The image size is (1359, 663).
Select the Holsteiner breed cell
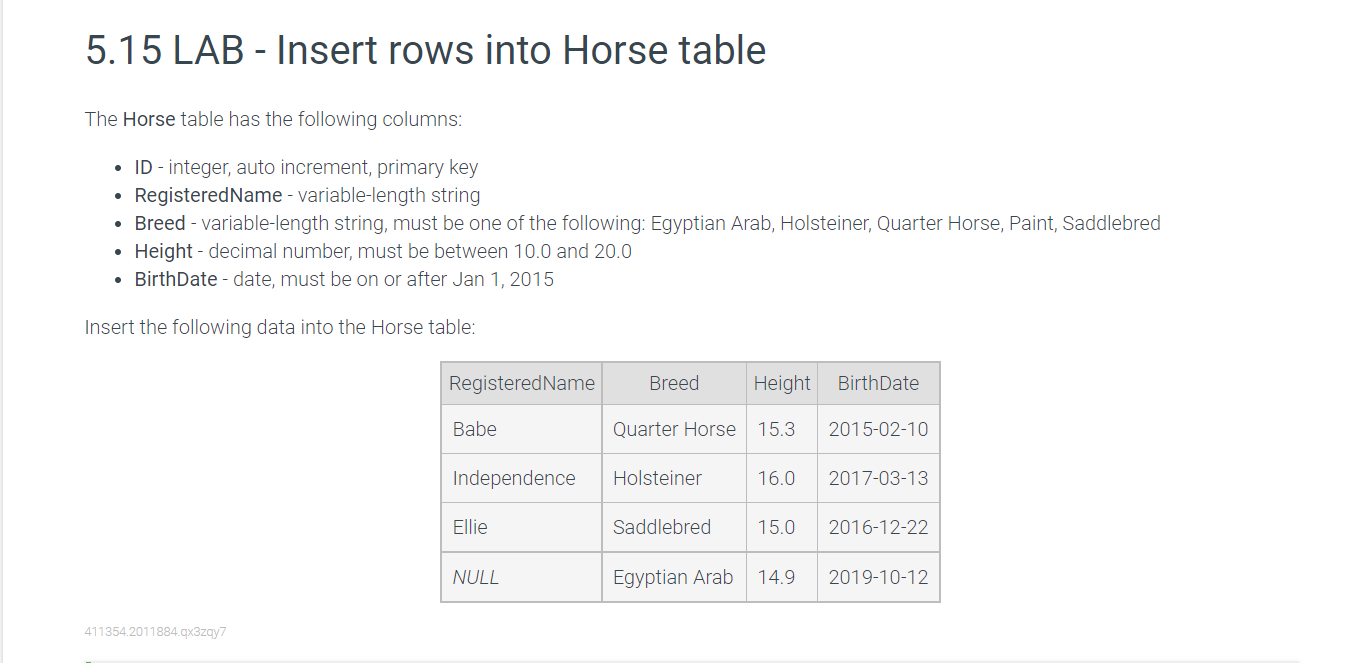click(674, 478)
